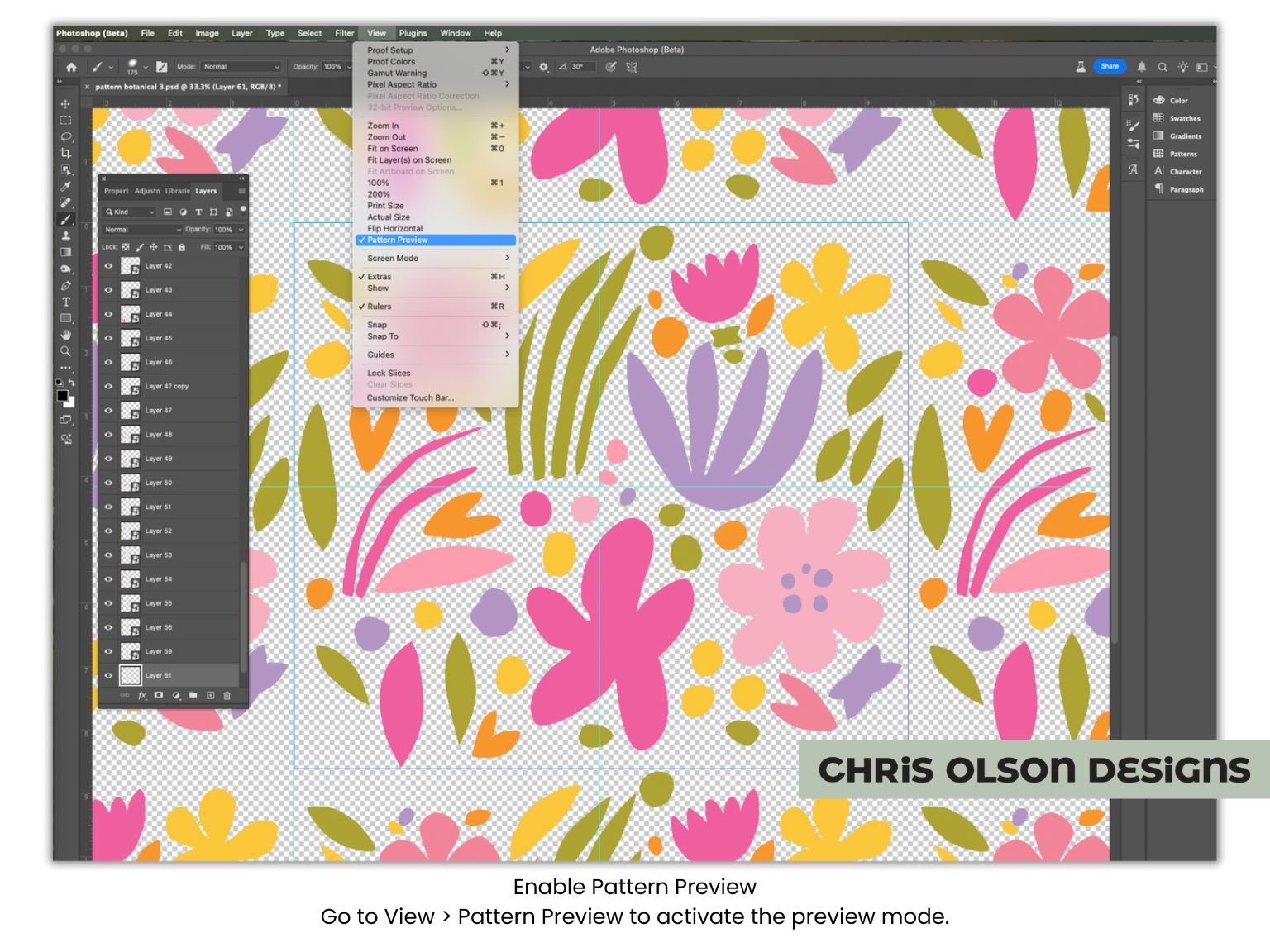The image size is (1270, 952).
Task: Toggle visibility of Layer 61
Action: 109,675
